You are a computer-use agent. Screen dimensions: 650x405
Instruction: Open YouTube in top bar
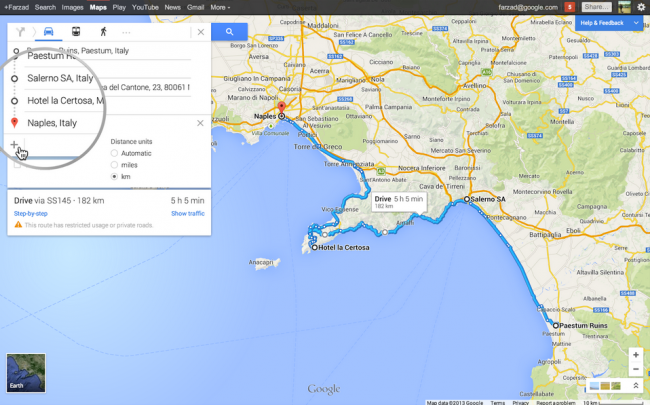point(145,7)
